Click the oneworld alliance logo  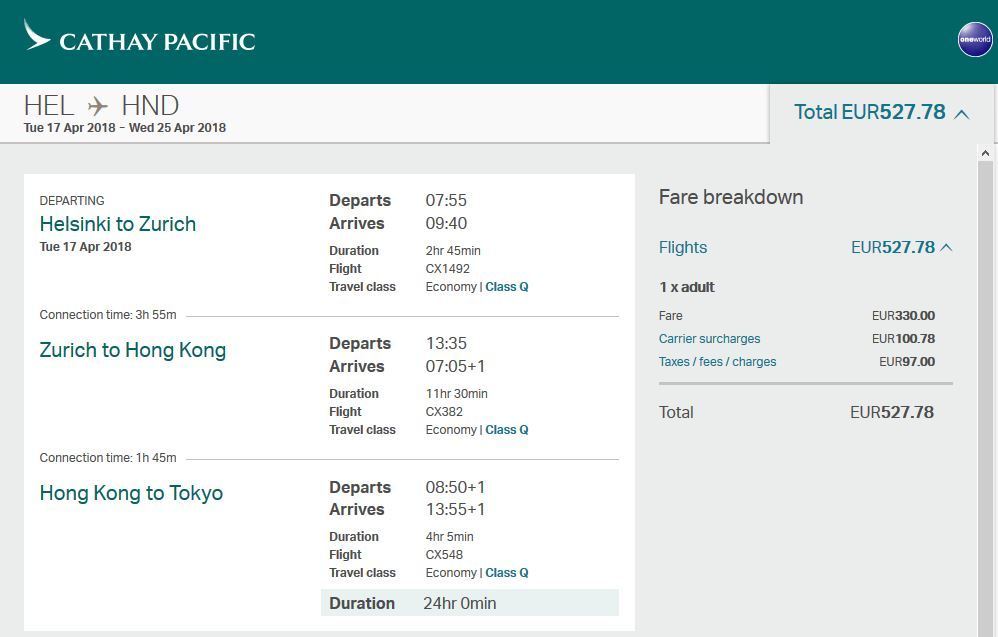click(974, 40)
